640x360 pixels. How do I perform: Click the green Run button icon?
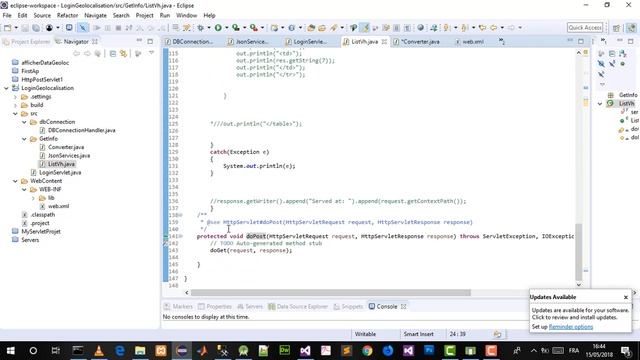coord(218,28)
